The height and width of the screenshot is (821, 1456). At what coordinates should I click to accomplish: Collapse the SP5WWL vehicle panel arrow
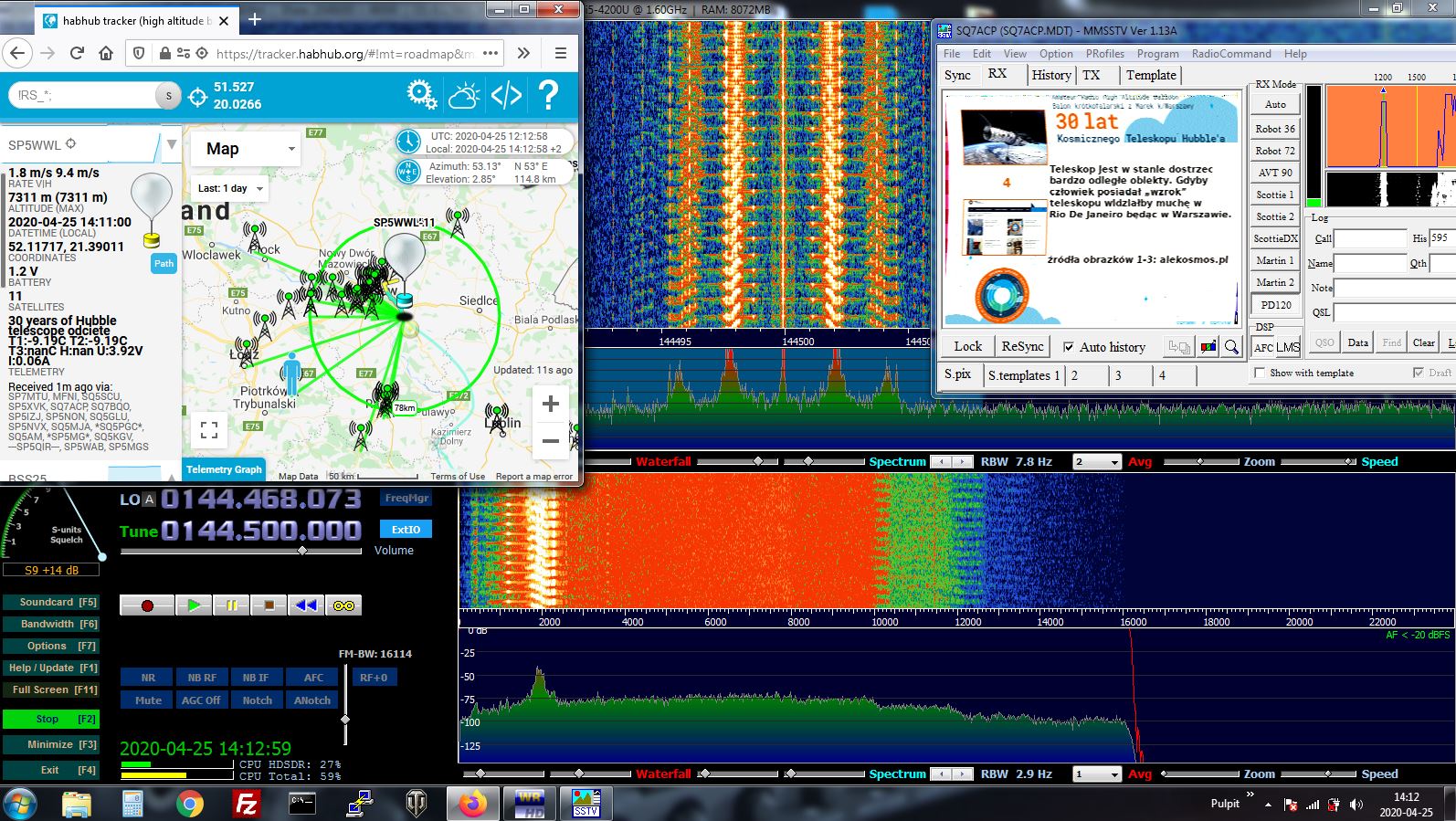coord(171,144)
